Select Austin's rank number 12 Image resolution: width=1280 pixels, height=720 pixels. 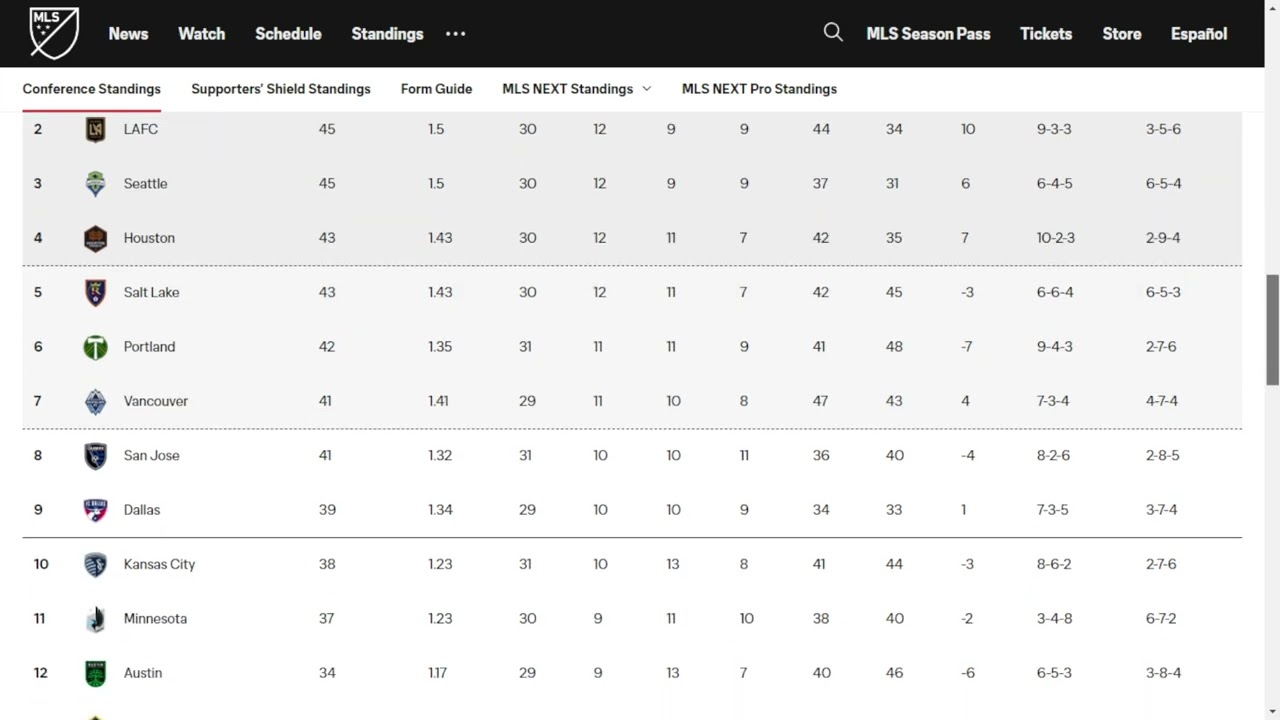point(41,673)
